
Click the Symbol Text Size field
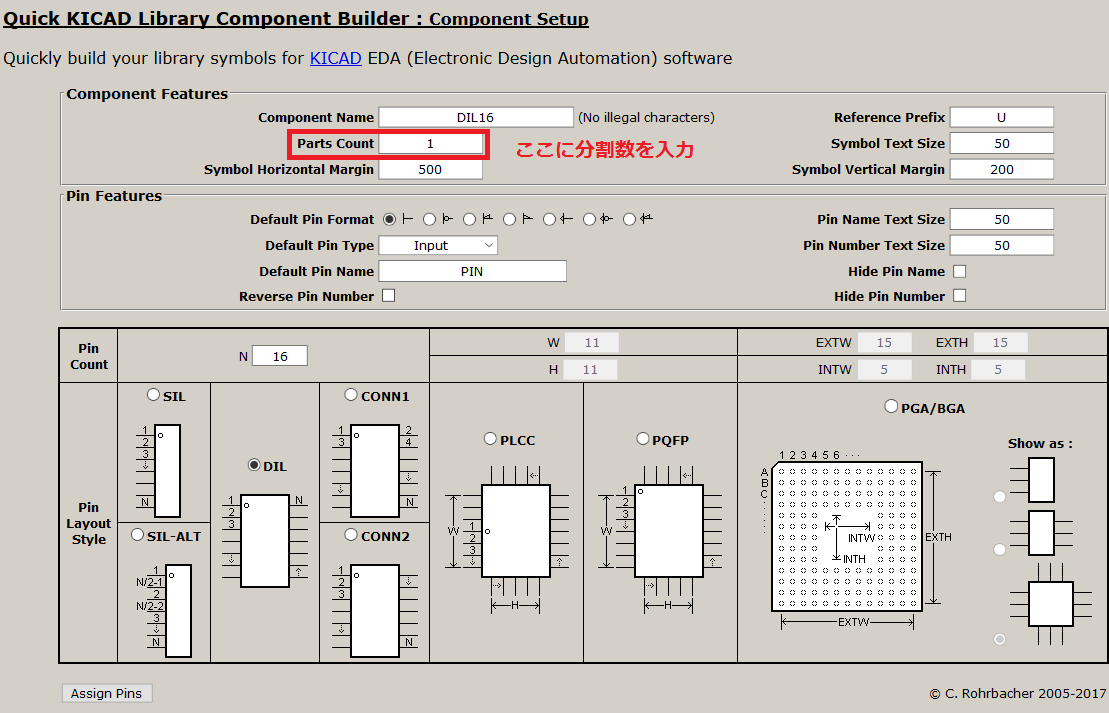[1001, 144]
